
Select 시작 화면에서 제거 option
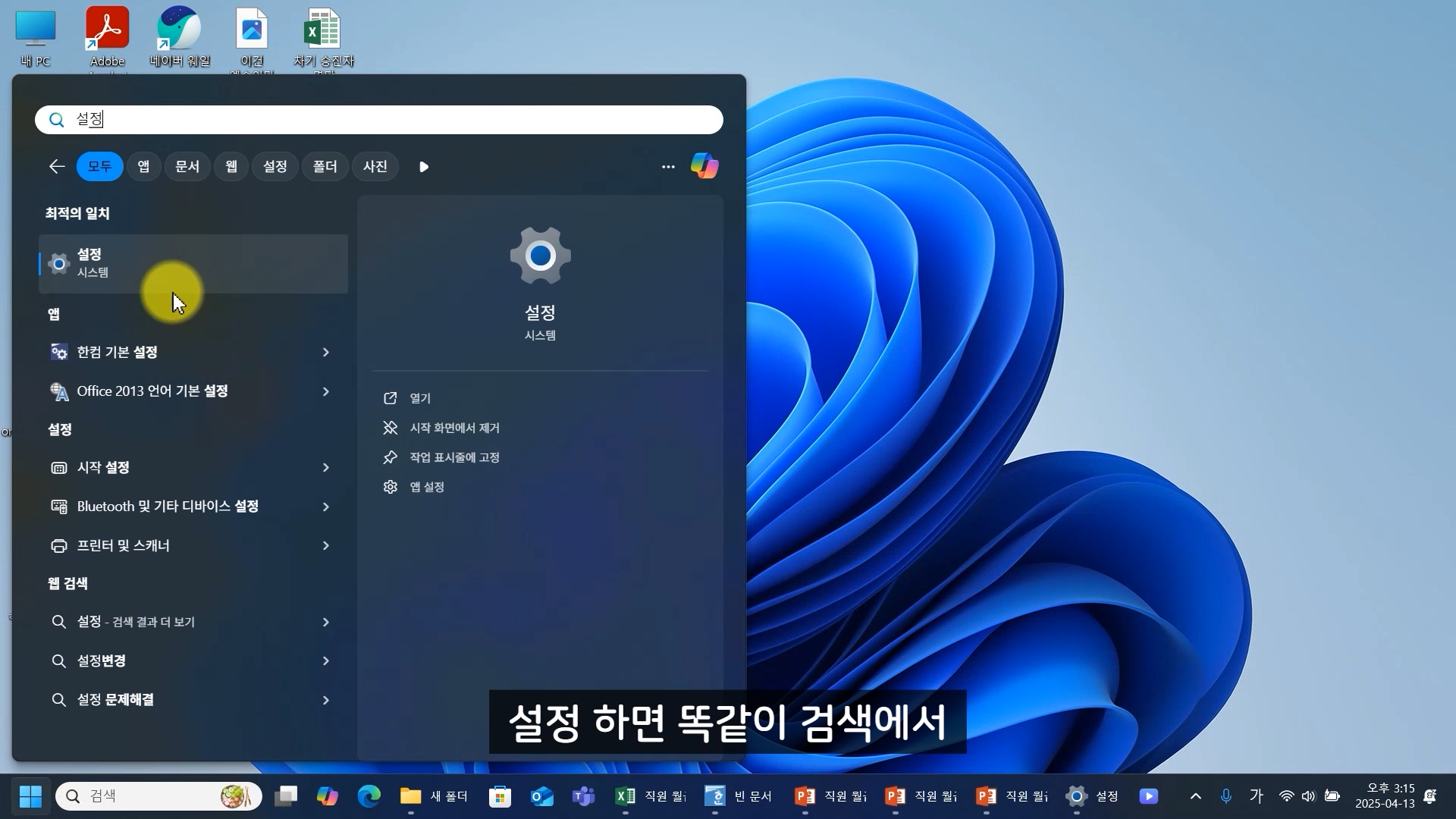(453, 428)
